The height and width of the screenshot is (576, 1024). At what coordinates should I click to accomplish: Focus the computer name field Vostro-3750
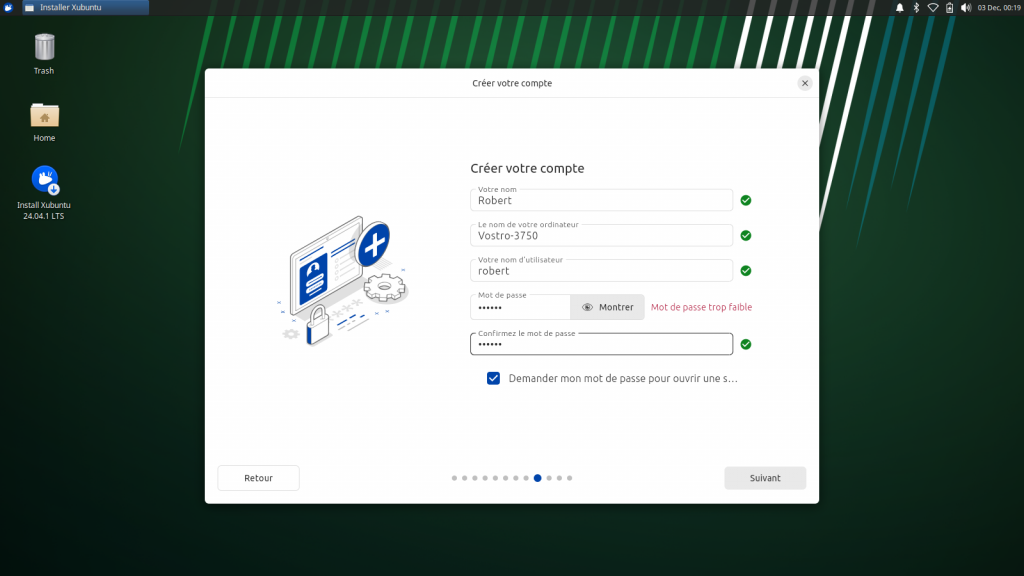(601, 236)
